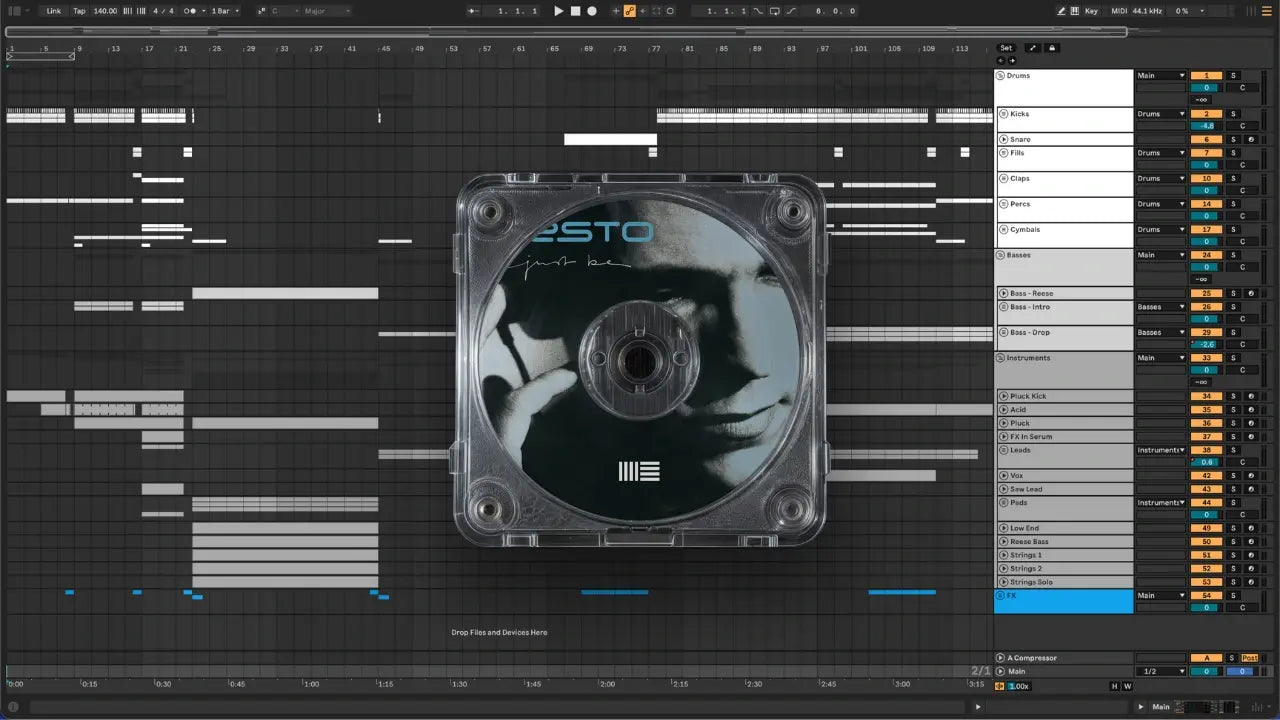The width and height of the screenshot is (1280, 720).
Task: Toggle the Kicks track activator numbered 2
Action: pos(1206,114)
